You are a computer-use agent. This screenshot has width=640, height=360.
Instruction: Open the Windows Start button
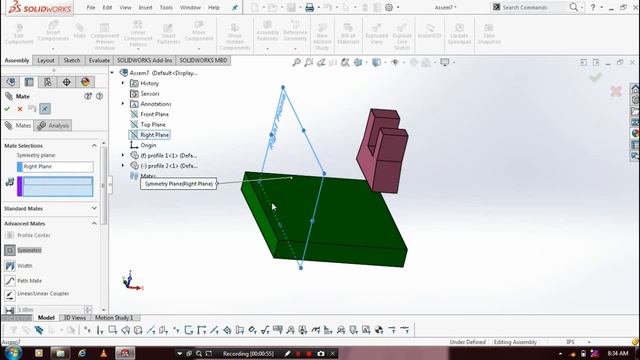(13, 353)
